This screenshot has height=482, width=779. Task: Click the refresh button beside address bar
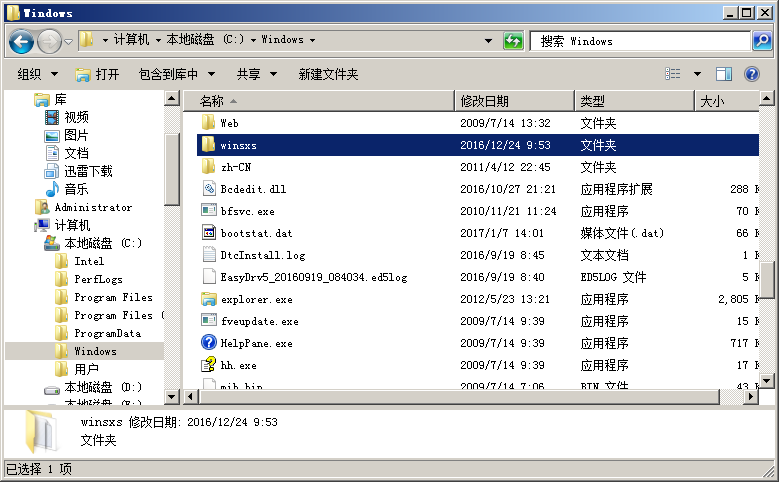pyautogui.click(x=513, y=41)
